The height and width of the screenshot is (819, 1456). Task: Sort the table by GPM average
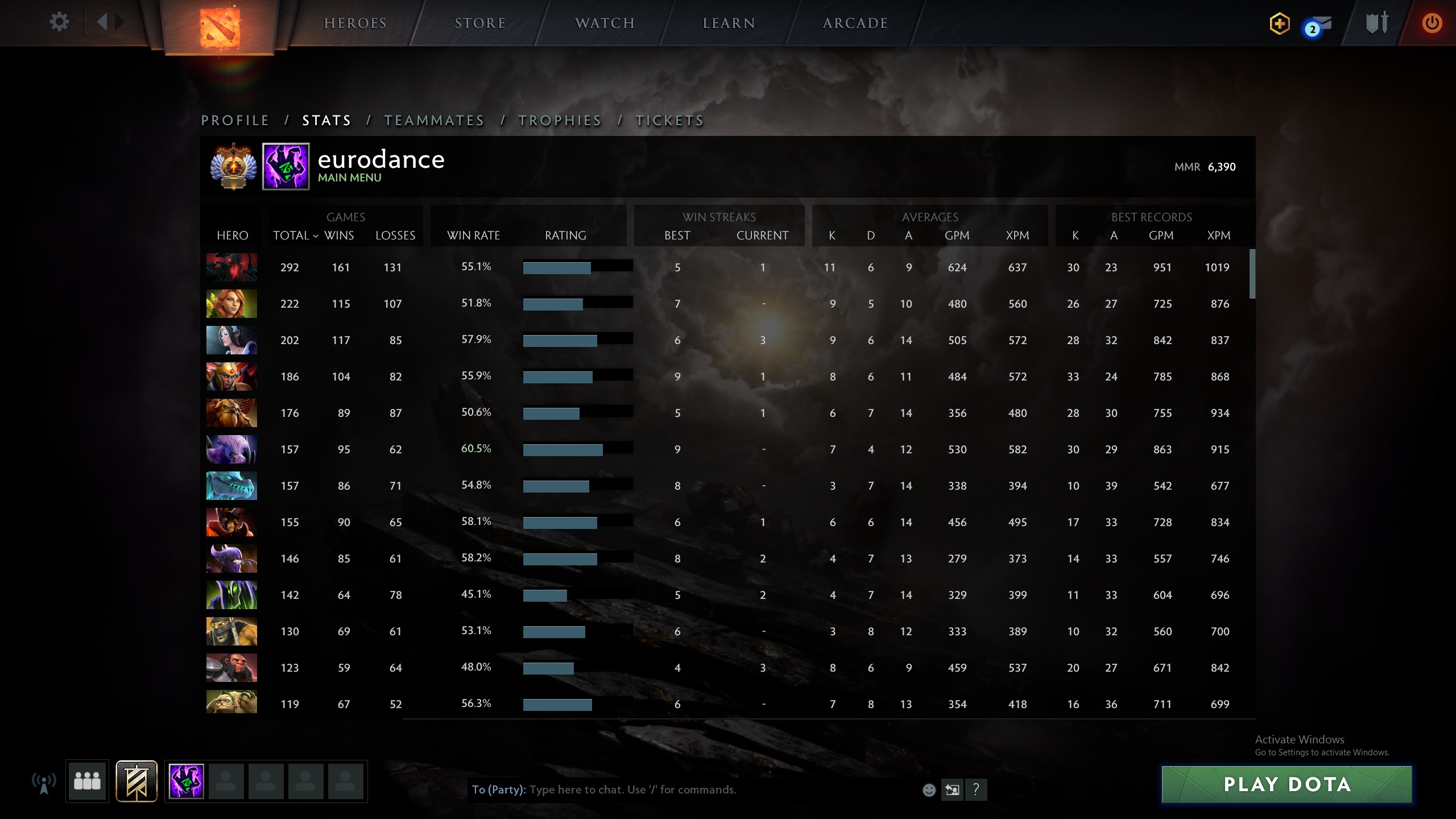pyautogui.click(x=957, y=235)
